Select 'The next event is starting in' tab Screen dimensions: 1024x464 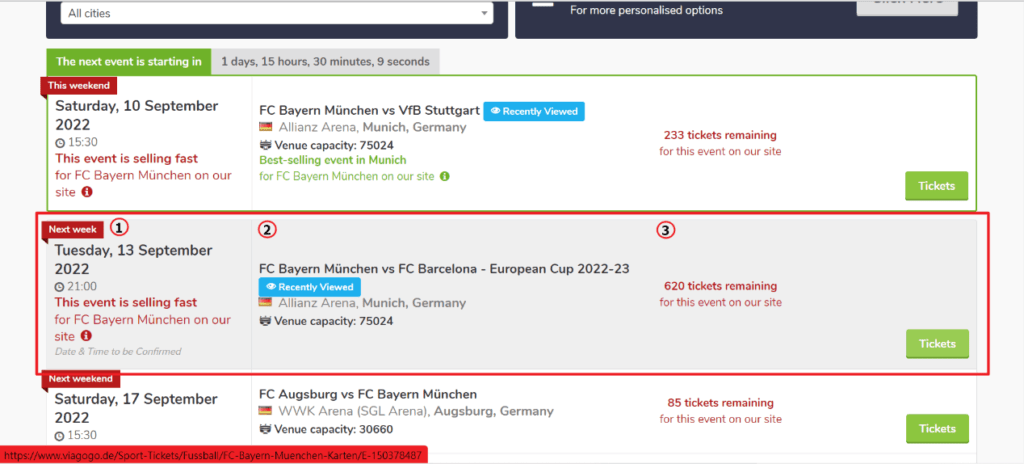coord(129,61)
